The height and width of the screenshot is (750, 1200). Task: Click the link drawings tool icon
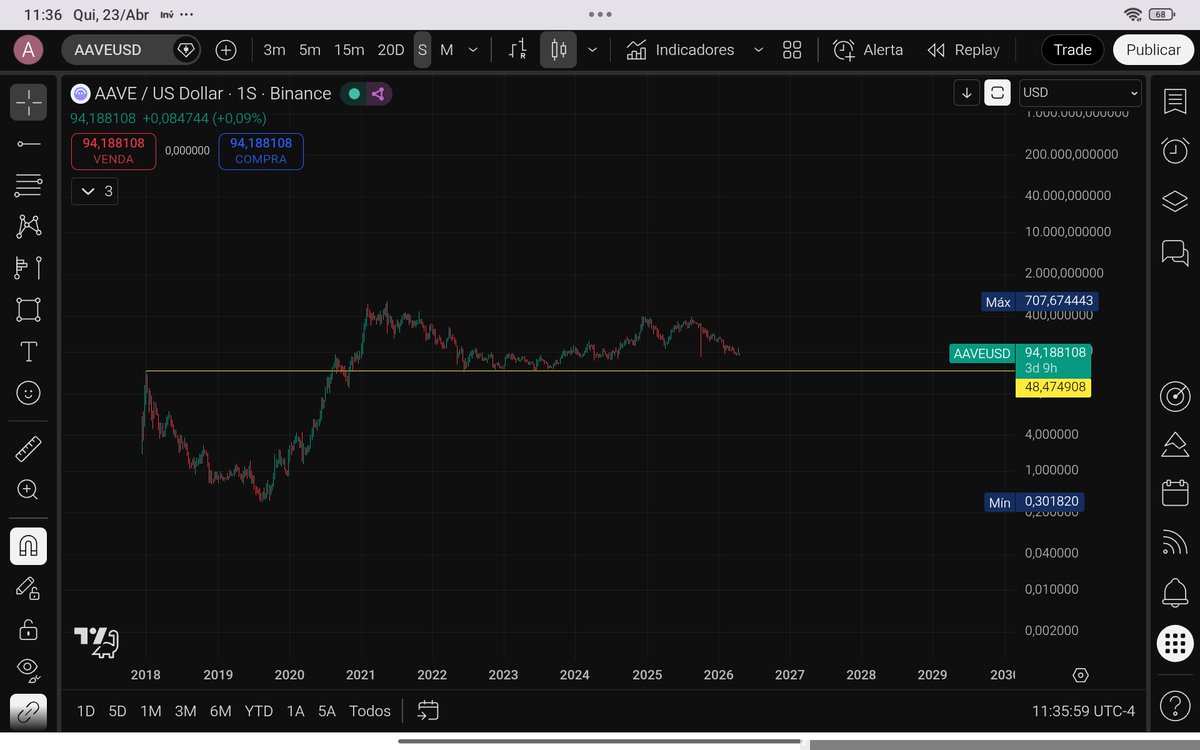pos(29,711)
